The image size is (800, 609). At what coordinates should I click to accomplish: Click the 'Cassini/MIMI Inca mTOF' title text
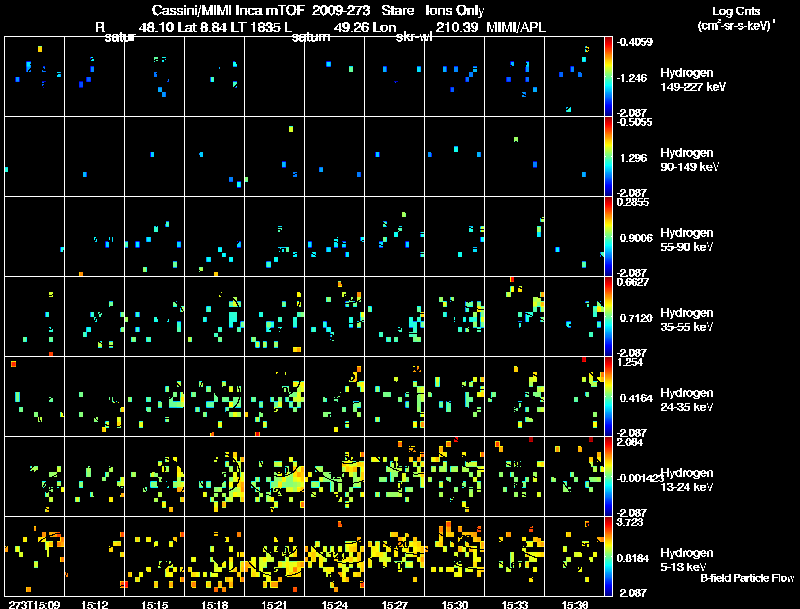tap(228, 11)
